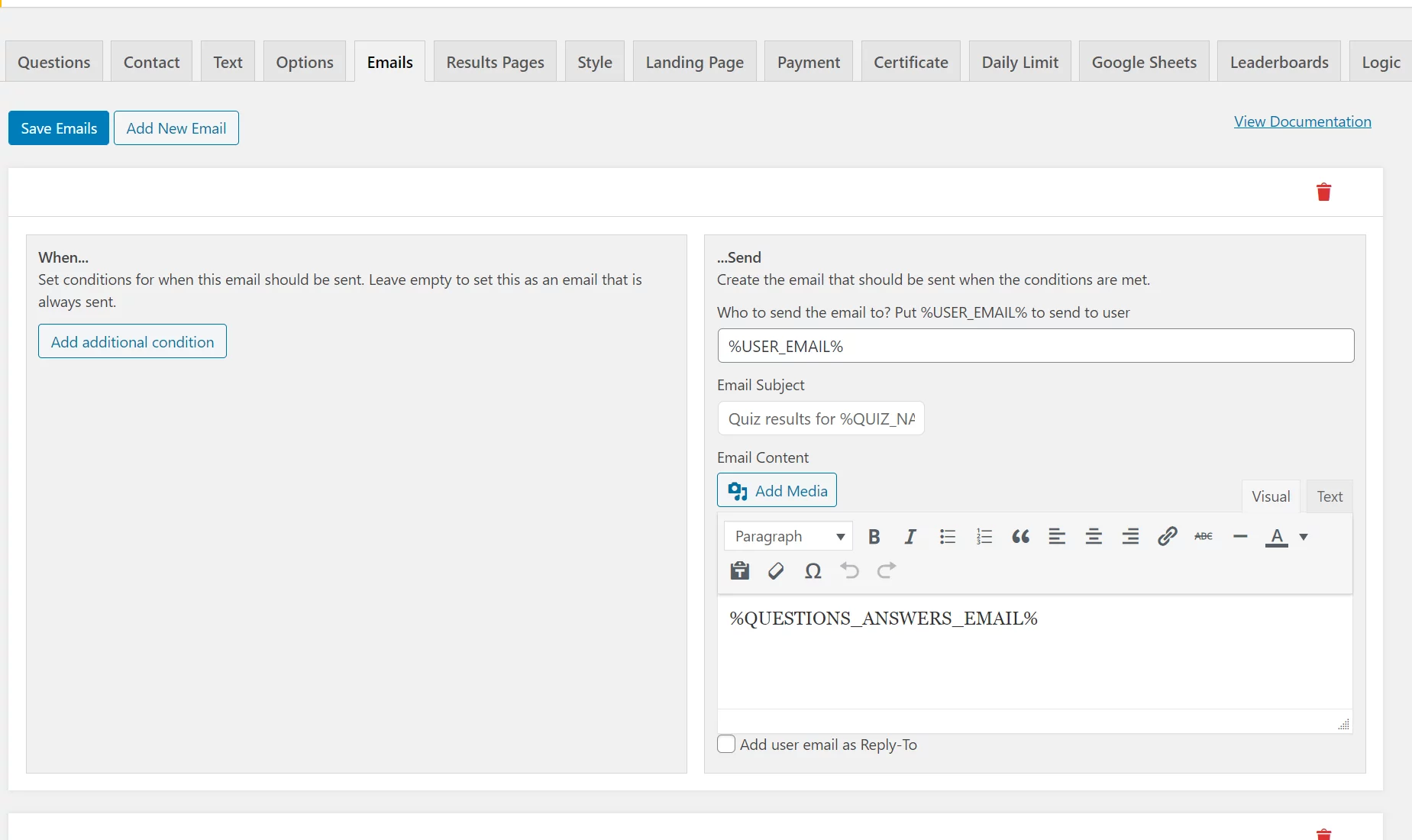Switch editor to Visual mode
Screen dimensions: 1412x840
[x=1271, y=496]
